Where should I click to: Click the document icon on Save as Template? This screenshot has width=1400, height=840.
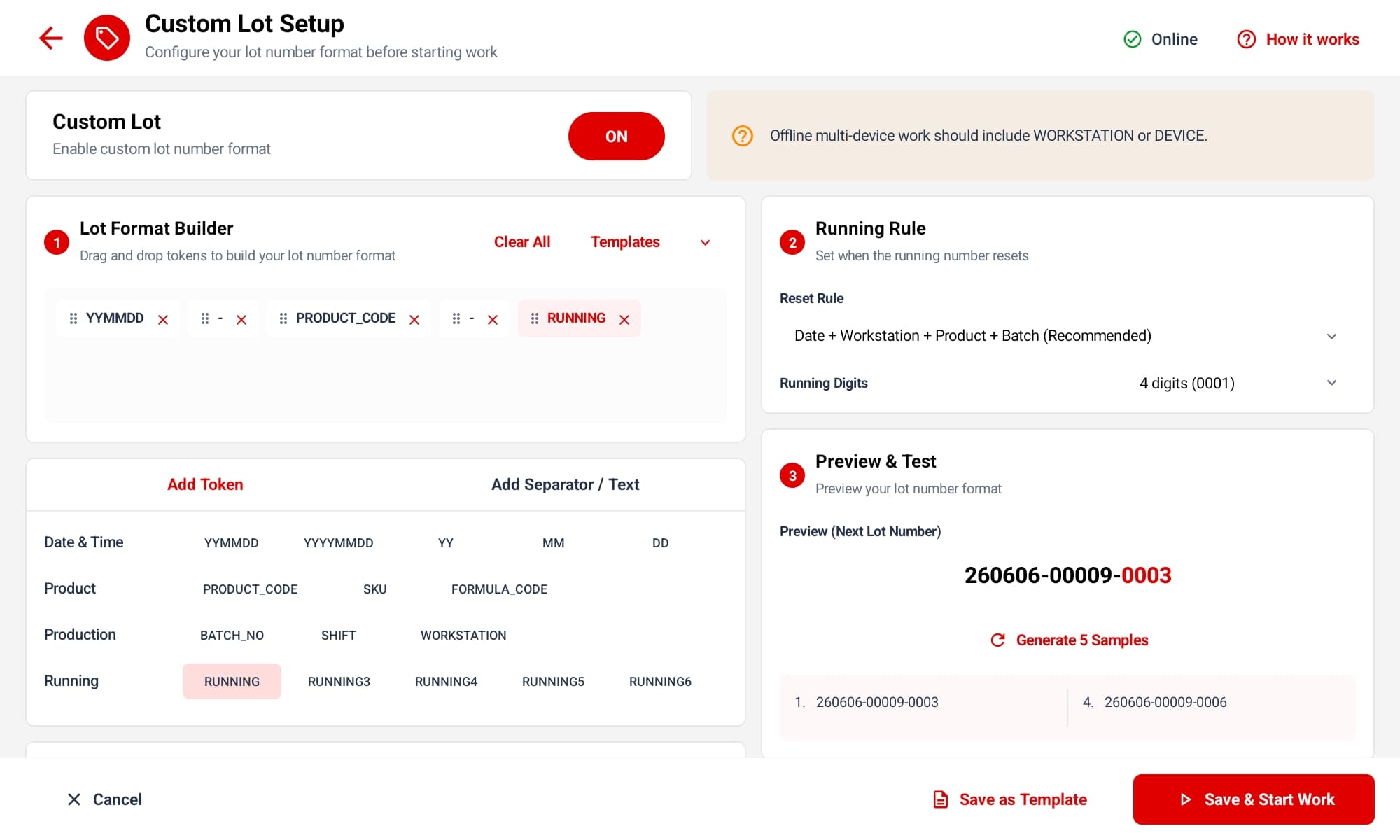pyautogui.click(x=941, y=799)
